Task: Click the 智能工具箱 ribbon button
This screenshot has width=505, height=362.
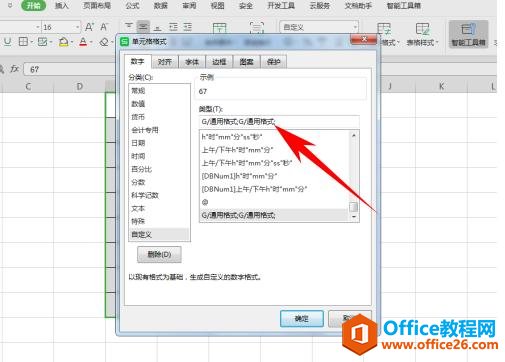Action: tap(468, 34)
